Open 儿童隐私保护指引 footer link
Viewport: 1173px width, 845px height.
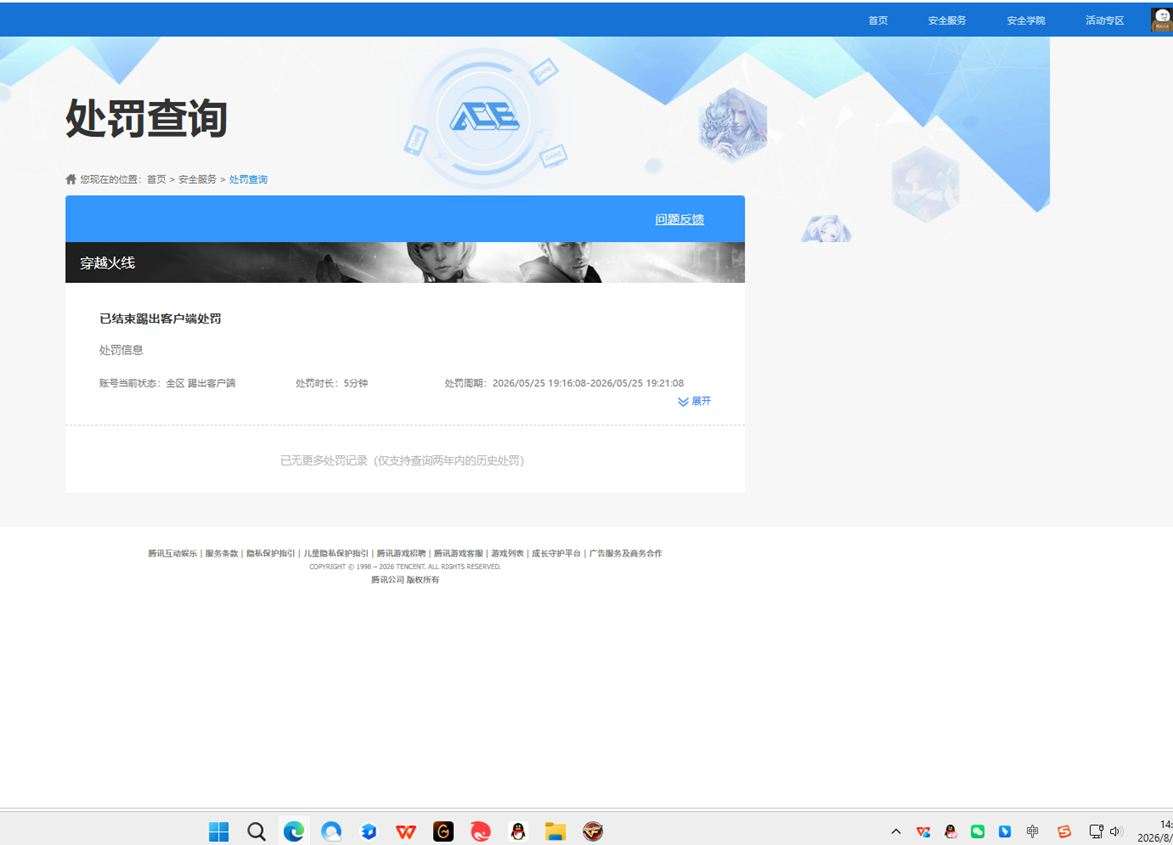(336, 553)
